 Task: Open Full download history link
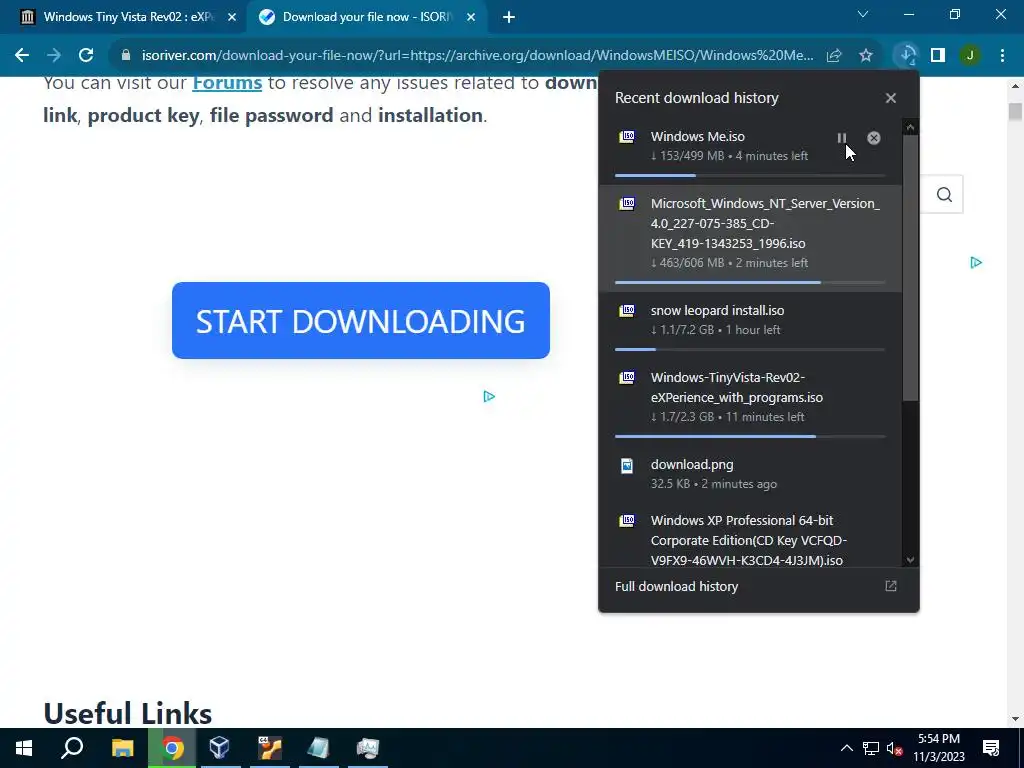(x=677, y=586)
